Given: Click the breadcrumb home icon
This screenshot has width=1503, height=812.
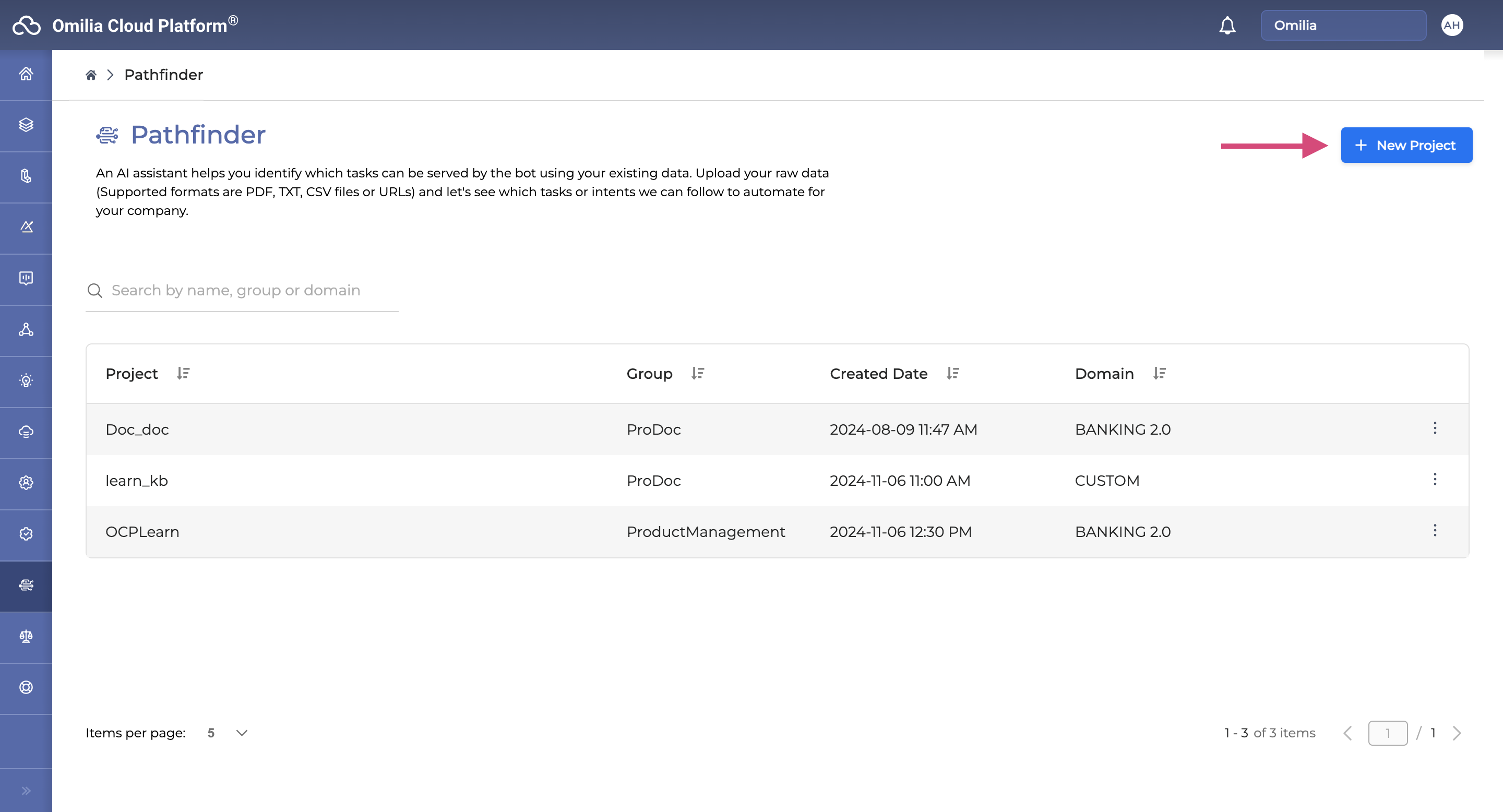Looking at the screenshot, I should (x=90, y=75).
